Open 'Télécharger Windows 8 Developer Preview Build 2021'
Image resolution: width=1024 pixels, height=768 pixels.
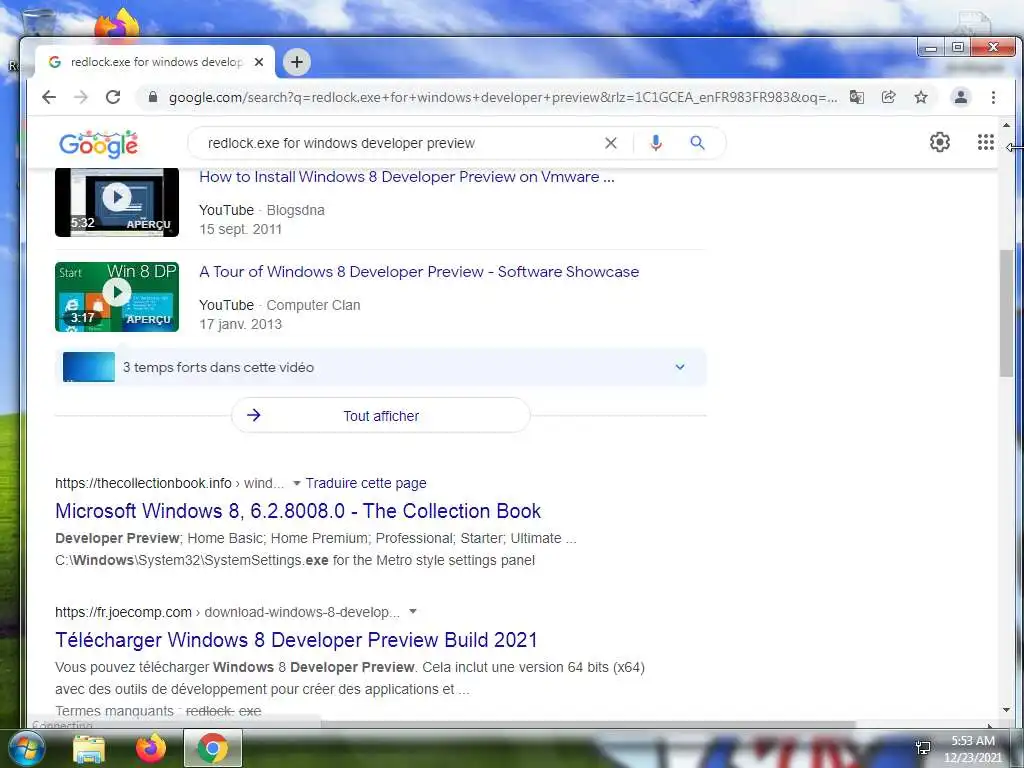tap(296, 640)
